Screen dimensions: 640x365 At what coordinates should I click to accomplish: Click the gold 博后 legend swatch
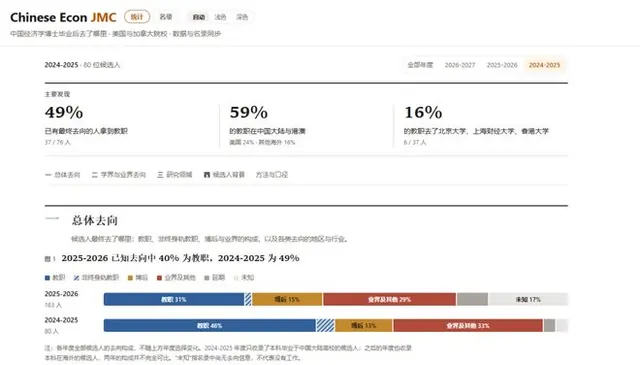coord(130,278)
